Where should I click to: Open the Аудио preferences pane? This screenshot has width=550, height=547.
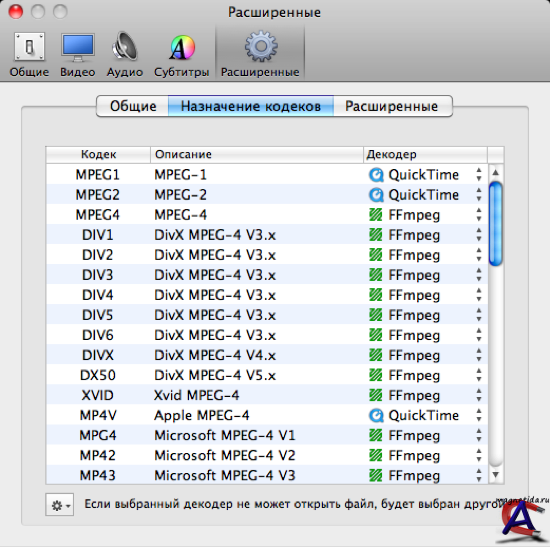125,54
